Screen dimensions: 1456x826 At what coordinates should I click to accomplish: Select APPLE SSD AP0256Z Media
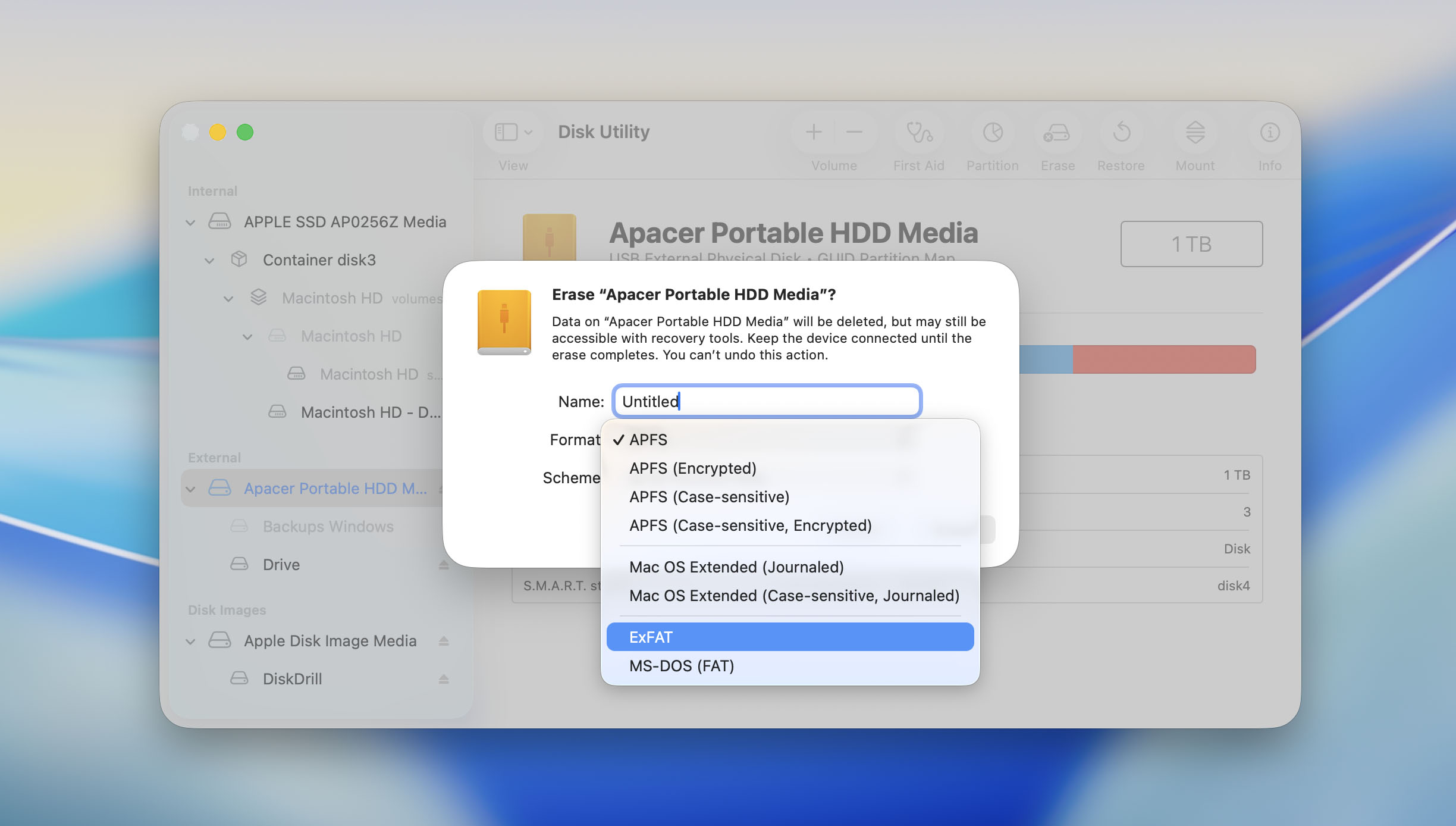tap(345, 222)
